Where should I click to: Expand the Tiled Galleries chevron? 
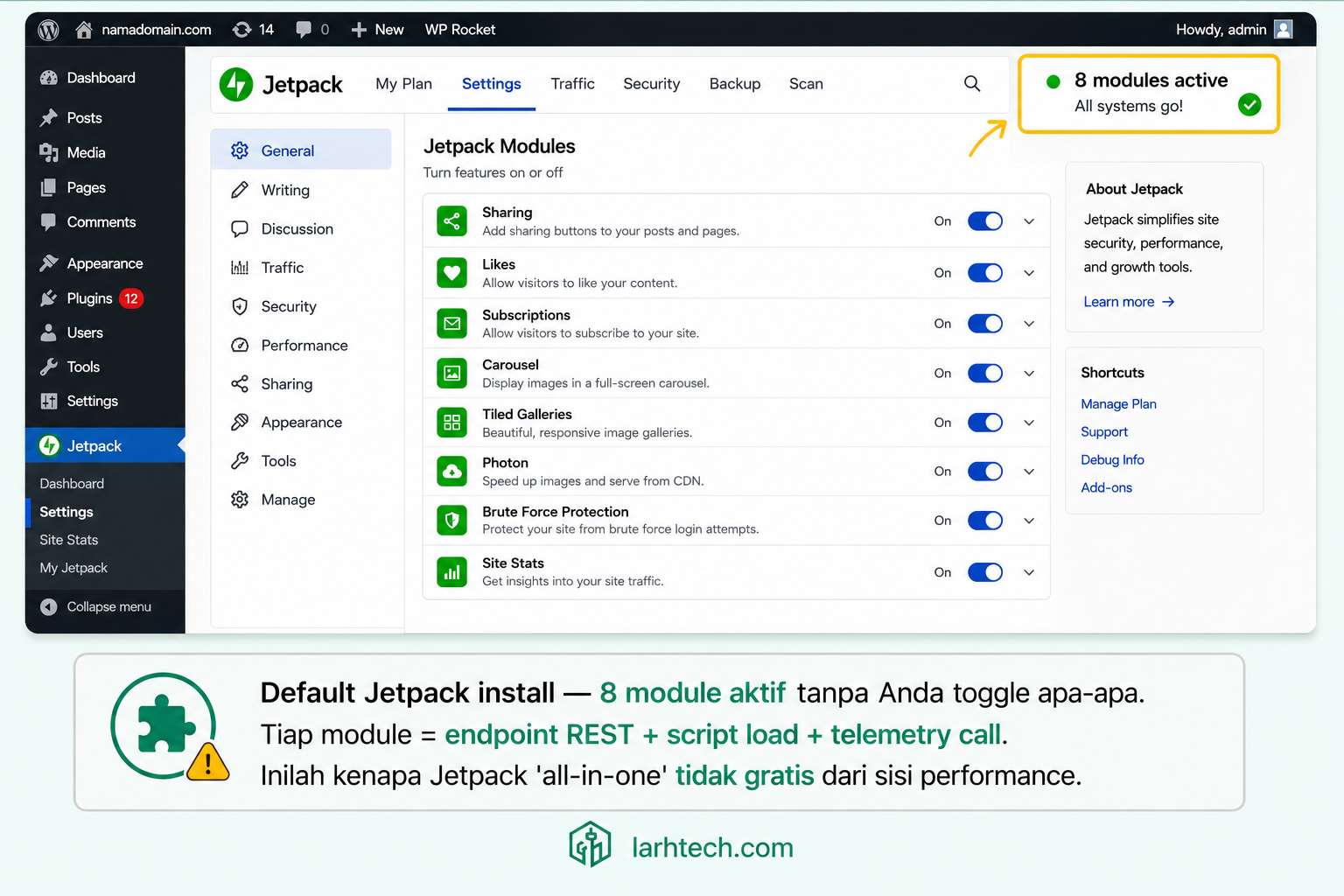[x=1029, y=423]
